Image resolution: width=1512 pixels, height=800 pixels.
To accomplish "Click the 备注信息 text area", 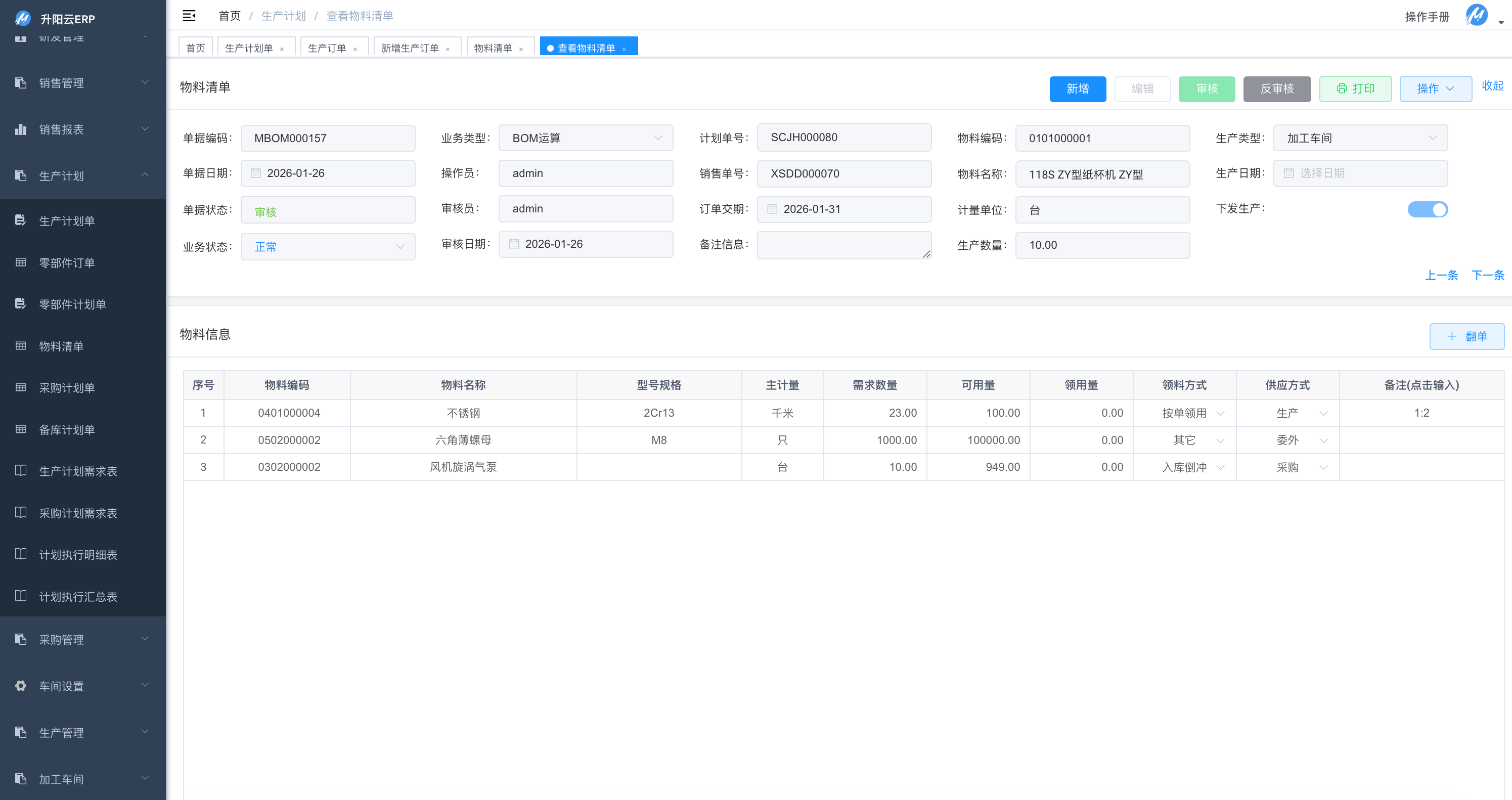I will pyautogui.click(x=843, y=245).
